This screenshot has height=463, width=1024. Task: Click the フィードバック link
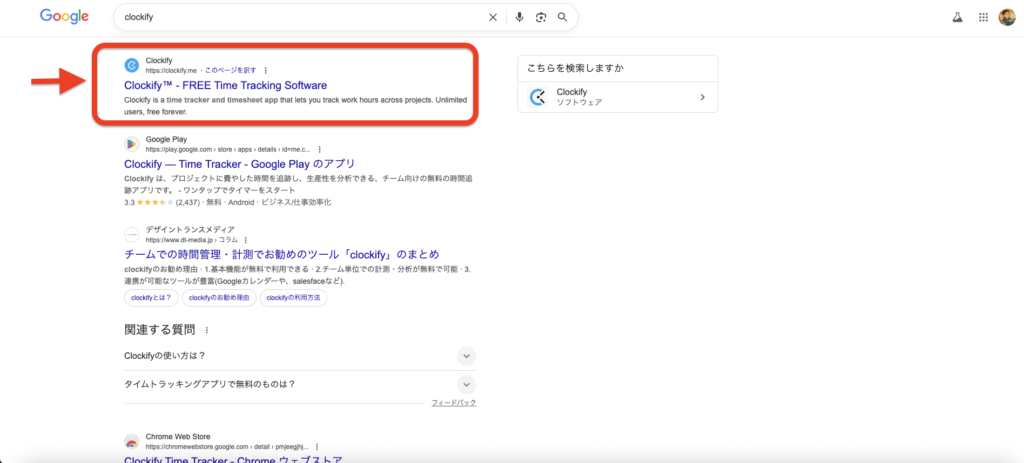click(x=454, y=403)
